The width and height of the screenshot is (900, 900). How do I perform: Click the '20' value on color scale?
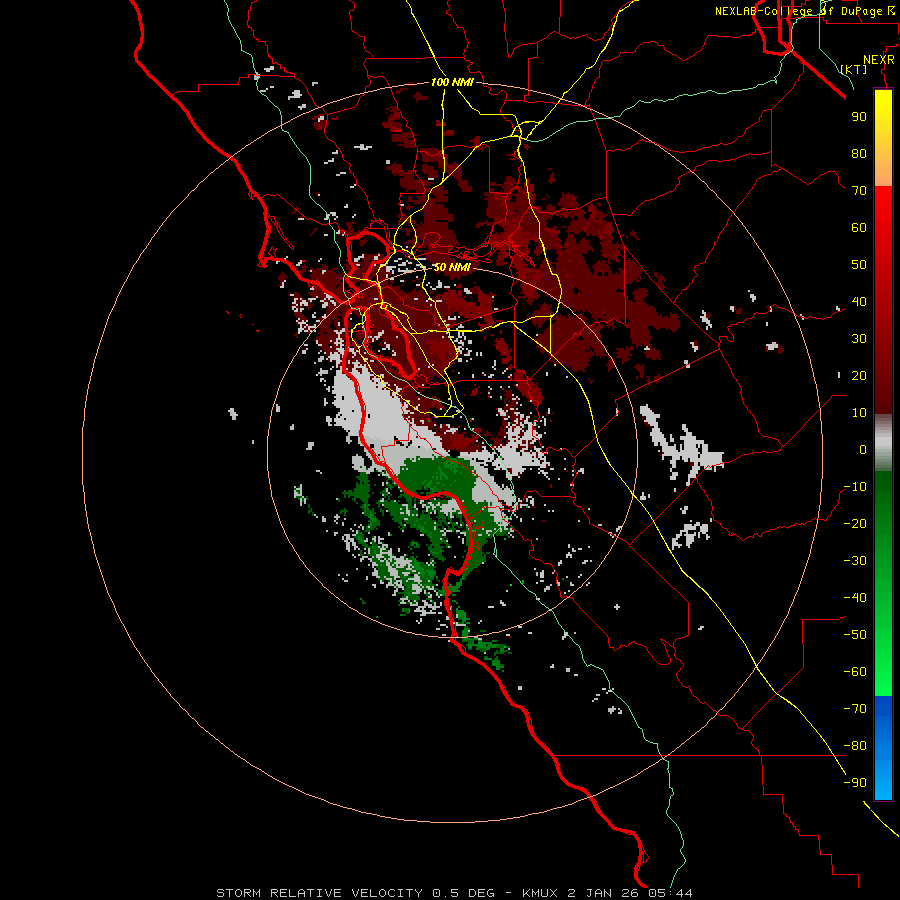point(859,376)
